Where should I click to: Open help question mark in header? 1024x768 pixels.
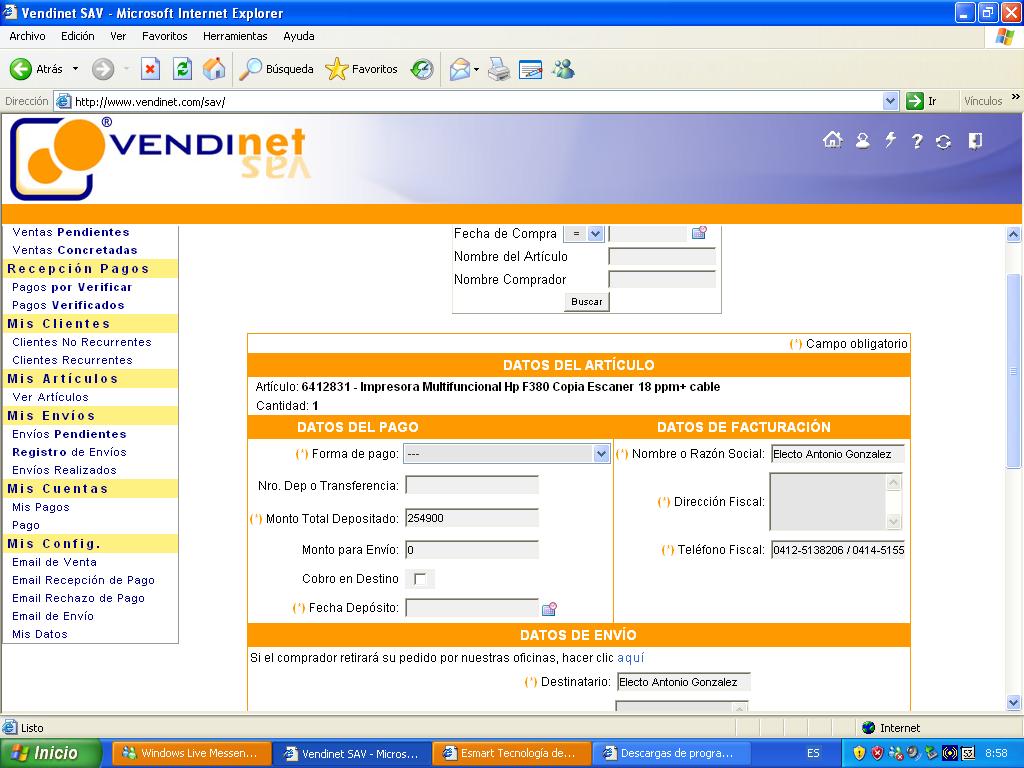point(917,141)
